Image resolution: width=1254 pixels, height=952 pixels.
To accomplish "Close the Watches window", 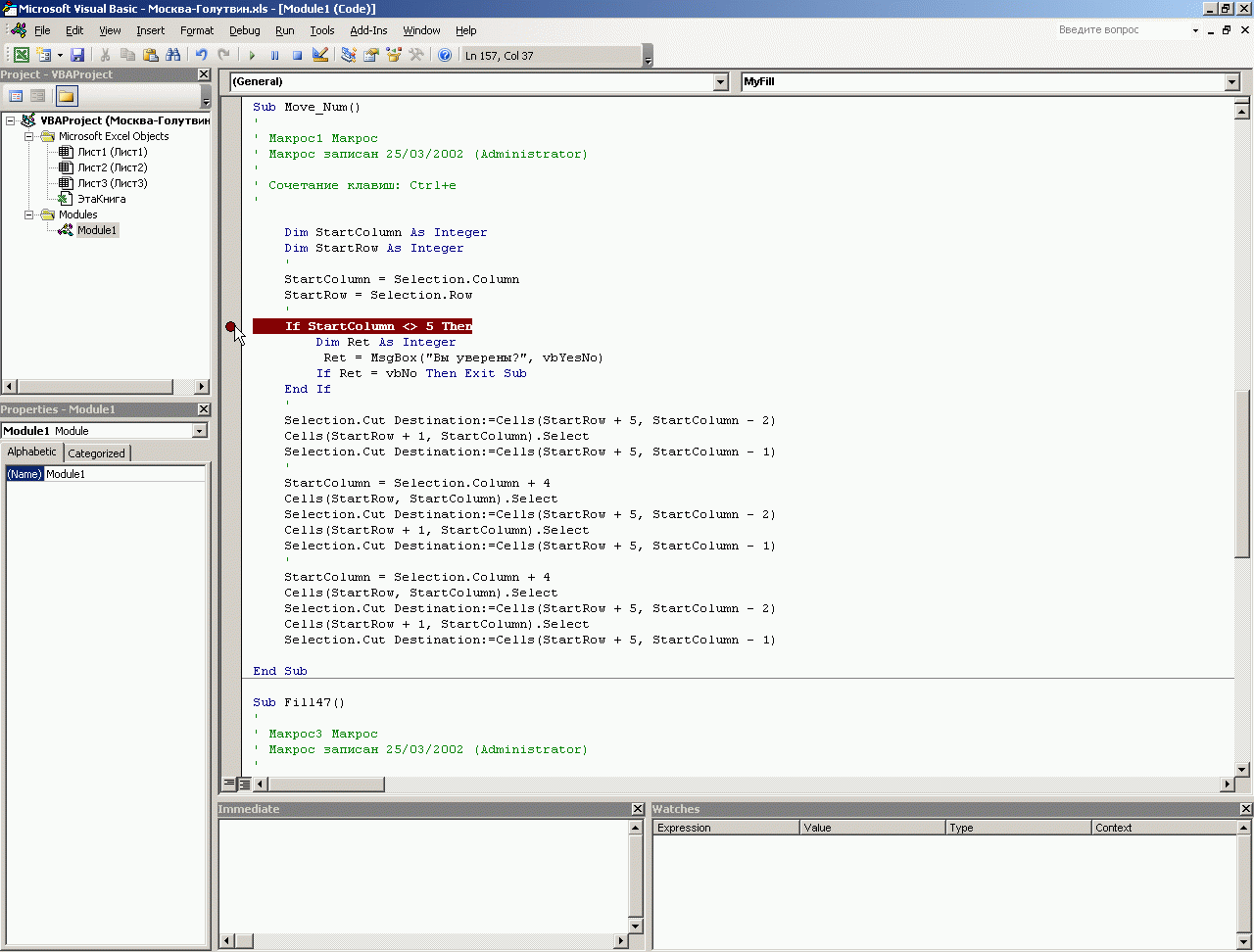I will [1246, 809].
